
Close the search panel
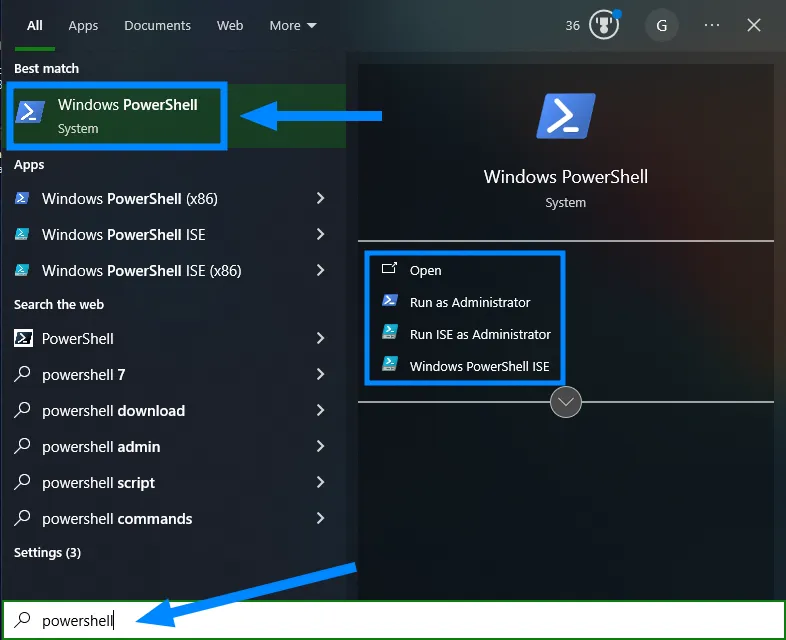tap(753, 25)
